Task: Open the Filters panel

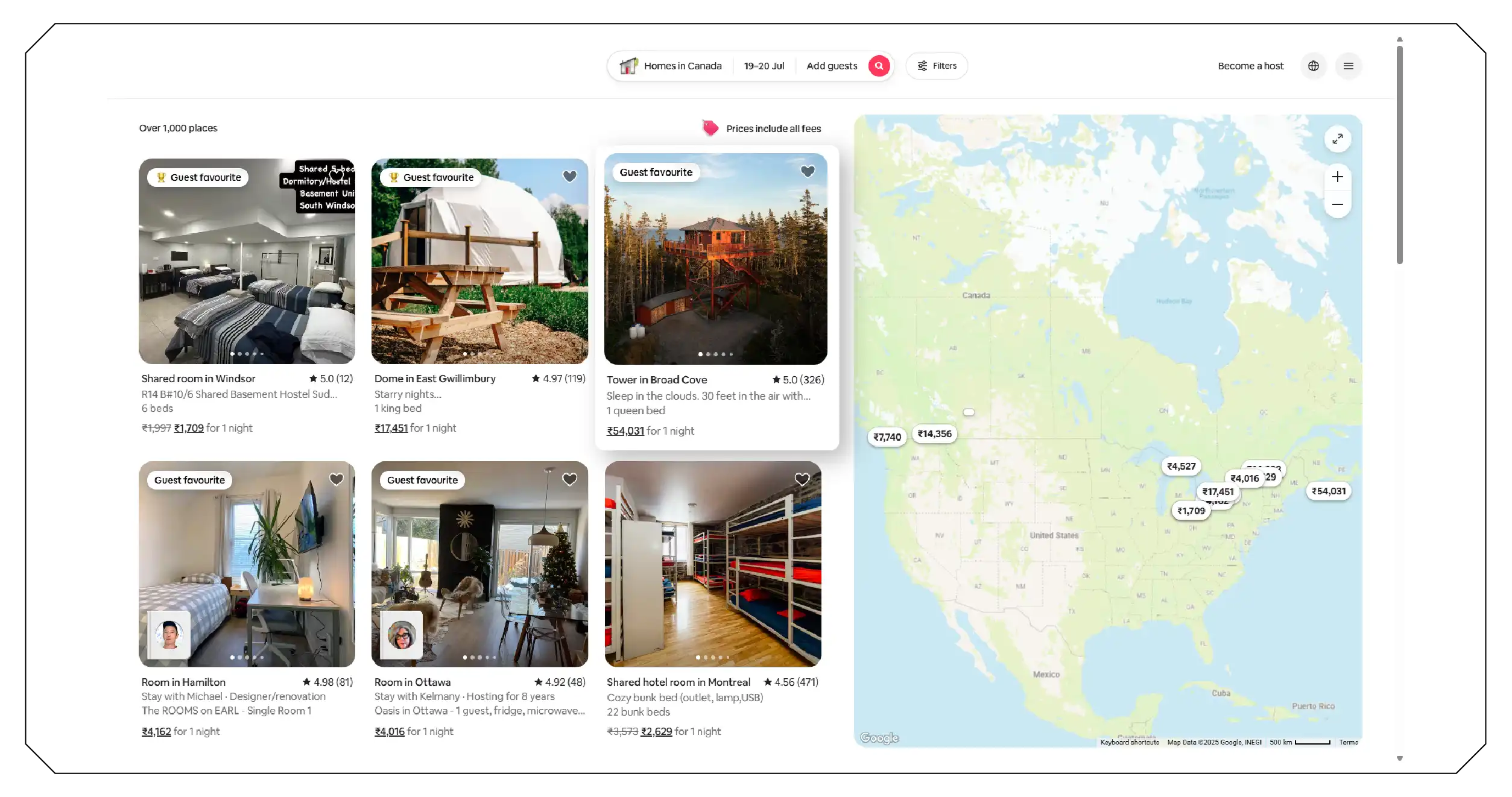Action: click(x=937, y=66)
